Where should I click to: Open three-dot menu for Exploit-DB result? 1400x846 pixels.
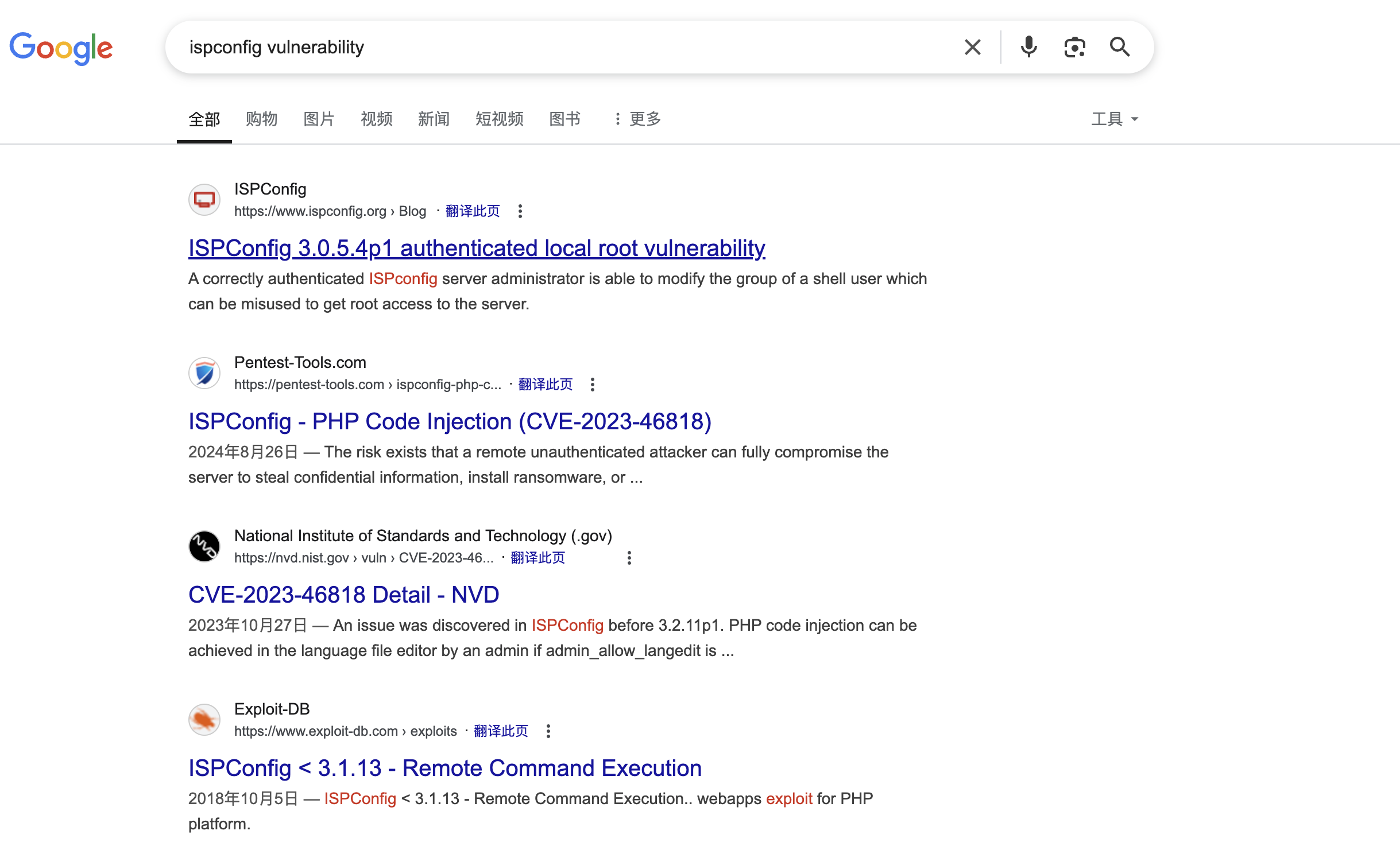[548, 731]
